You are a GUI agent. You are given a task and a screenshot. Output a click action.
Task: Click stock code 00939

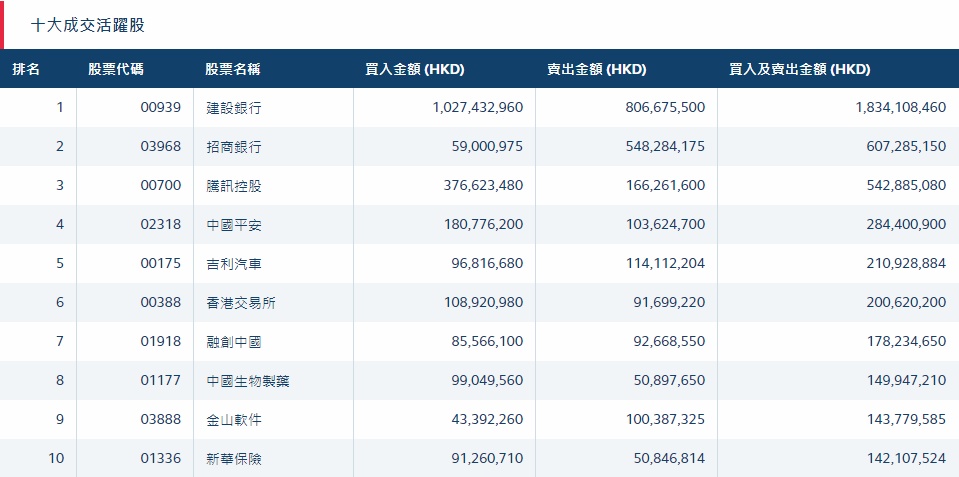tap(161, 108)
